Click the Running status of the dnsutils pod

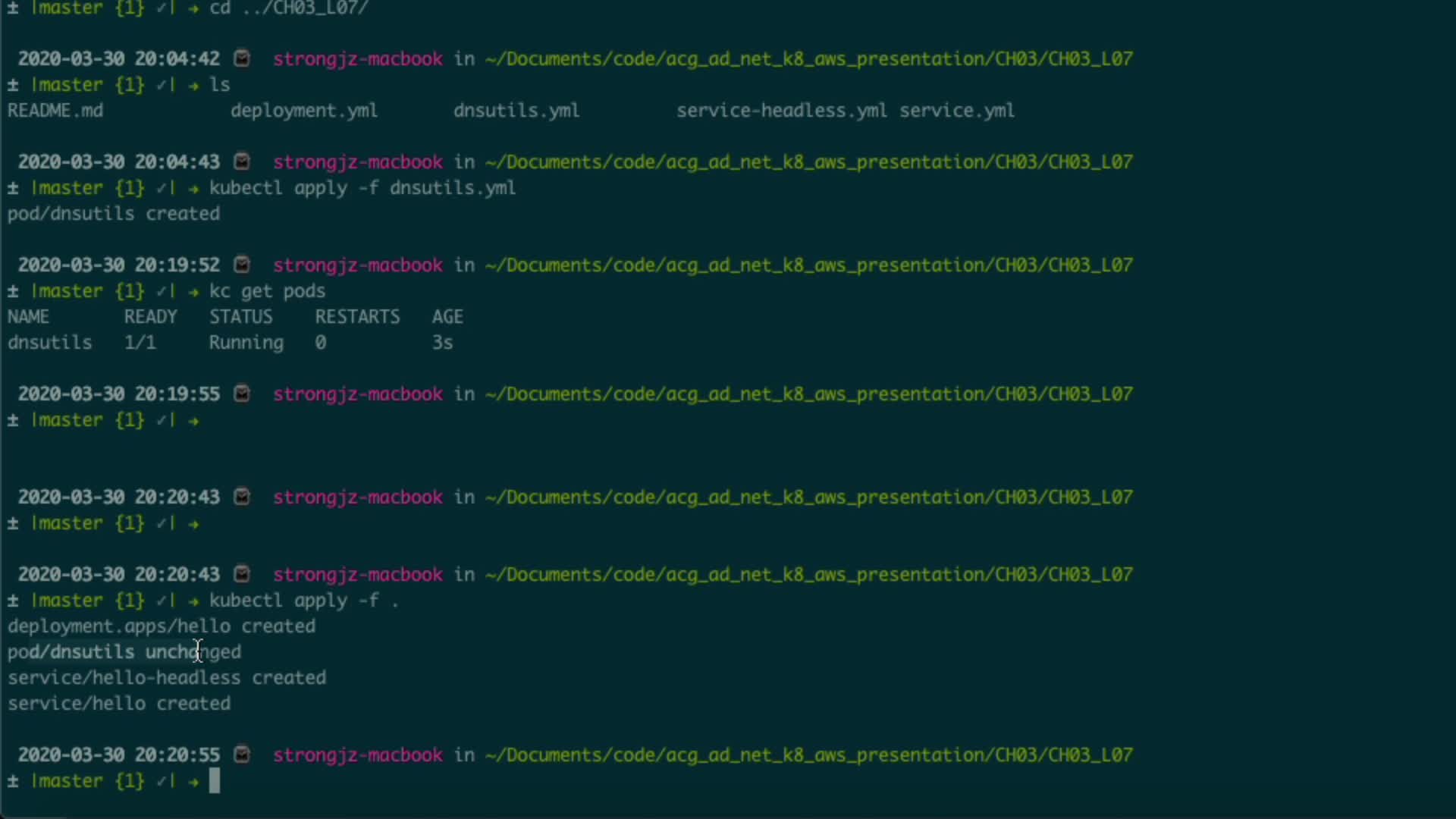pos(246,343)
